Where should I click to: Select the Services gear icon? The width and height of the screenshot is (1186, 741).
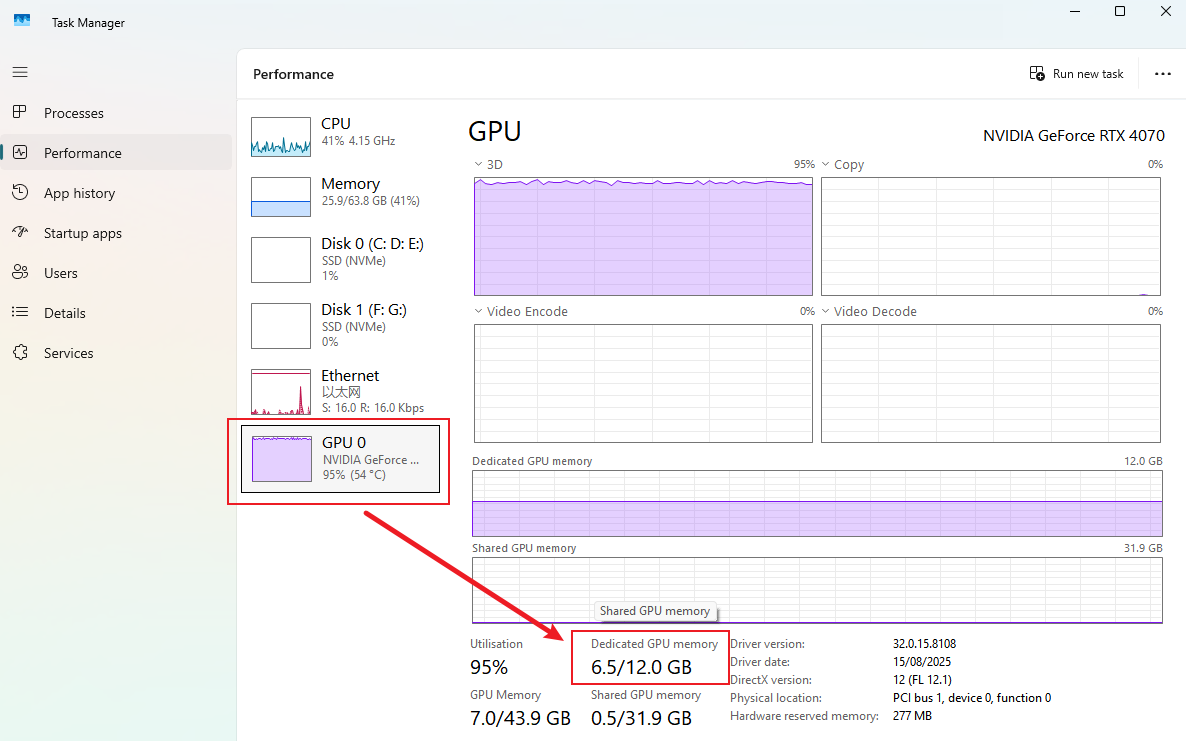pyautogui.click(x=20, y=353)
